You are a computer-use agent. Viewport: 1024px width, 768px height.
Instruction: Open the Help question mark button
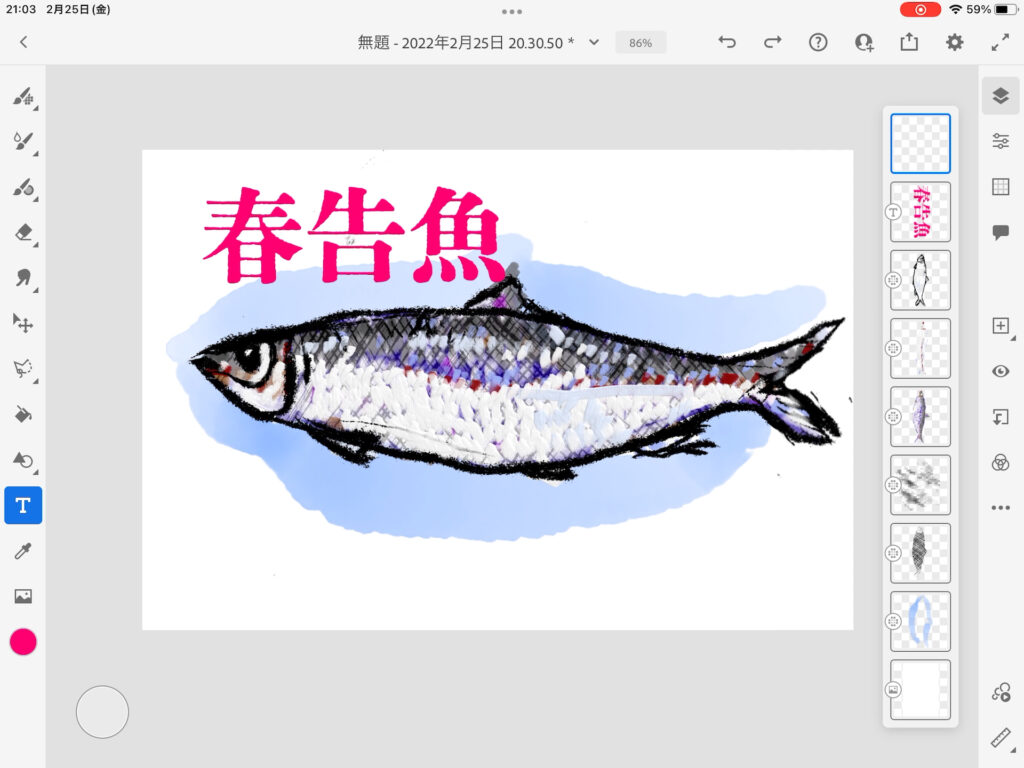(x=818, y=42)
